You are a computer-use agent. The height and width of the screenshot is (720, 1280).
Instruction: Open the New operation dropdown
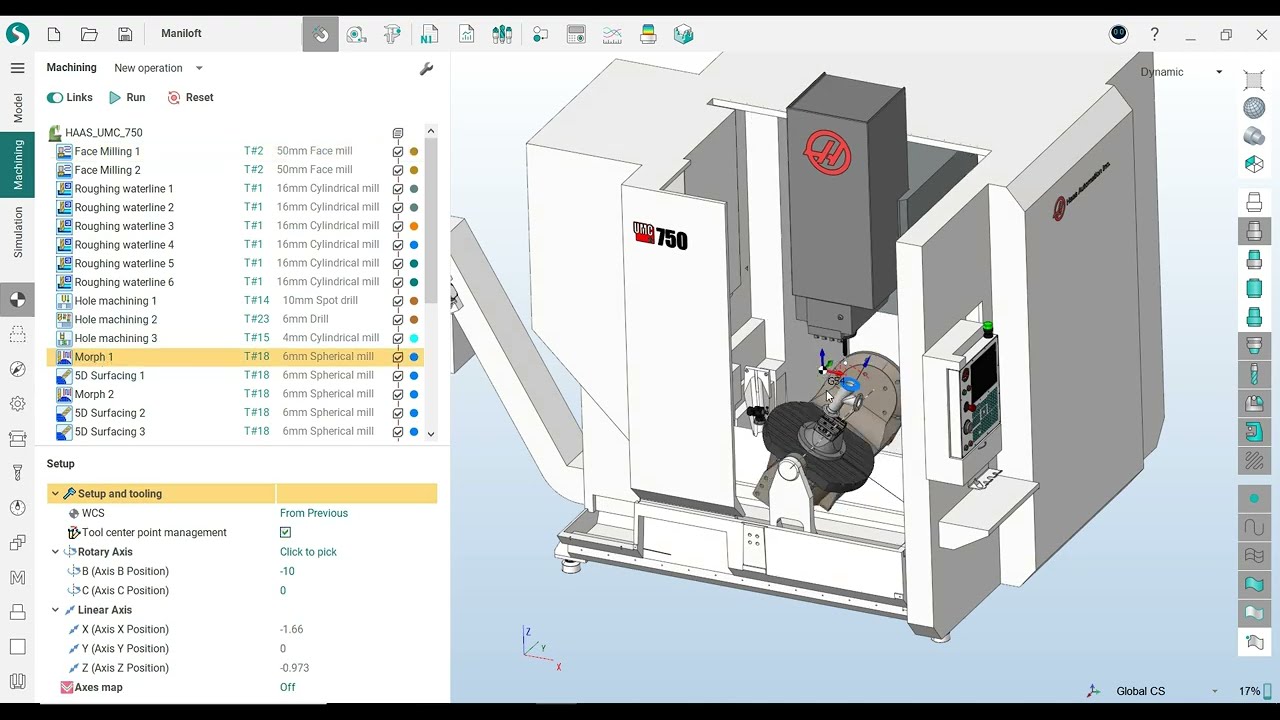pos(158,68)
